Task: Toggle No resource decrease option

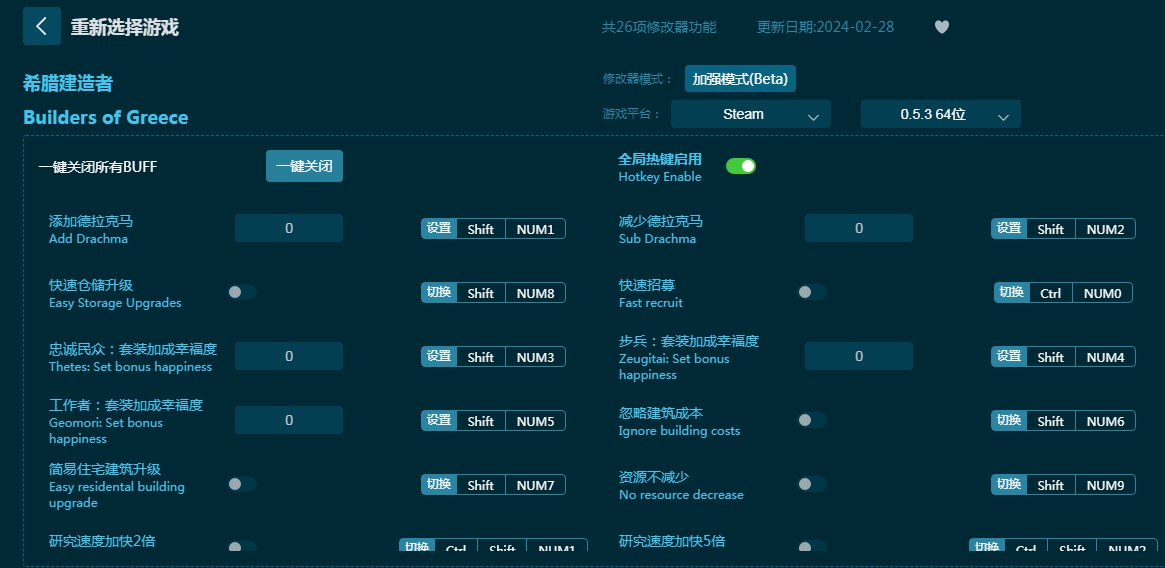Action: pos(812,484)
